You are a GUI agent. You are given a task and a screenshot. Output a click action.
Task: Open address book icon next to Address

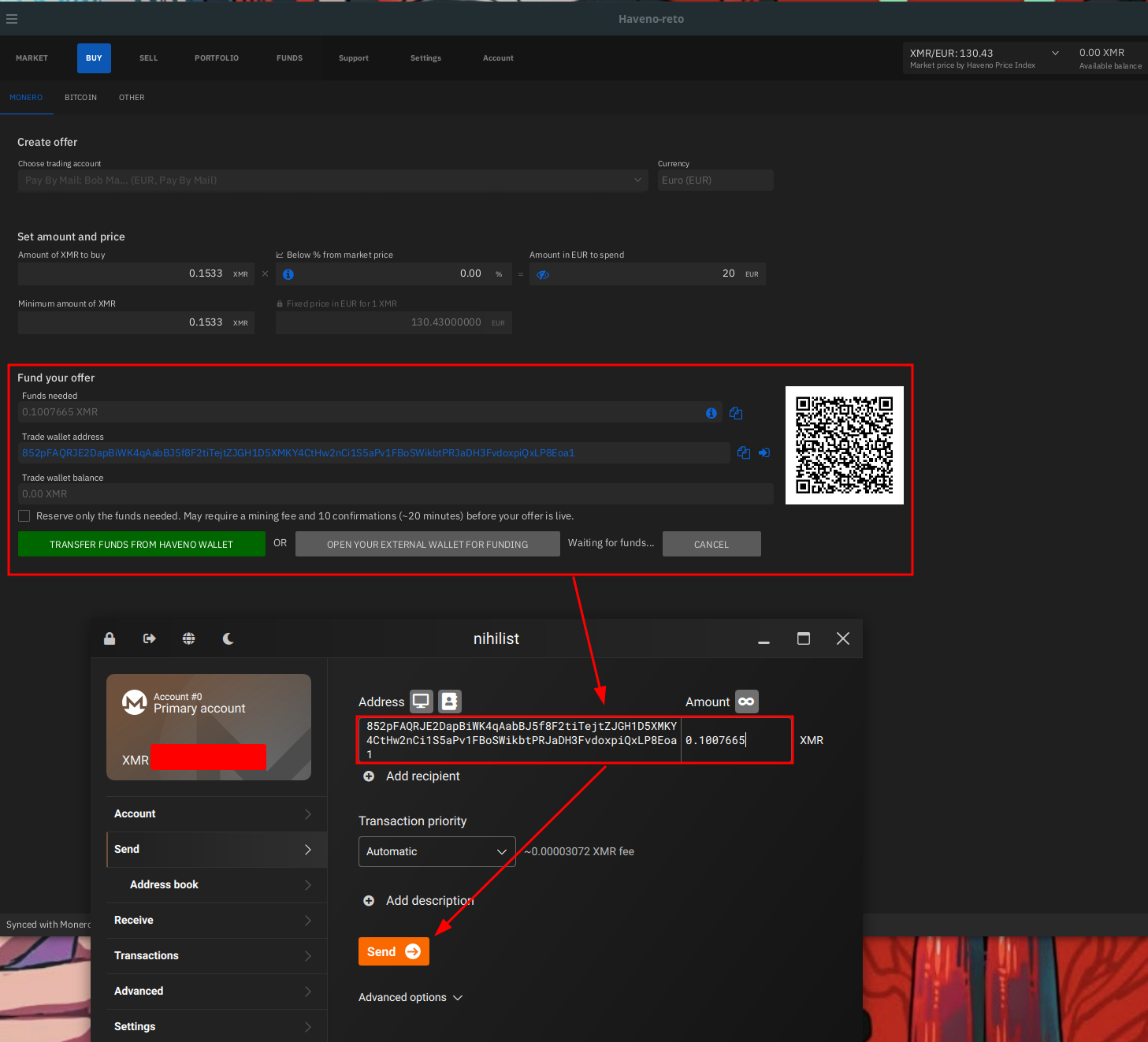(450, 701)
